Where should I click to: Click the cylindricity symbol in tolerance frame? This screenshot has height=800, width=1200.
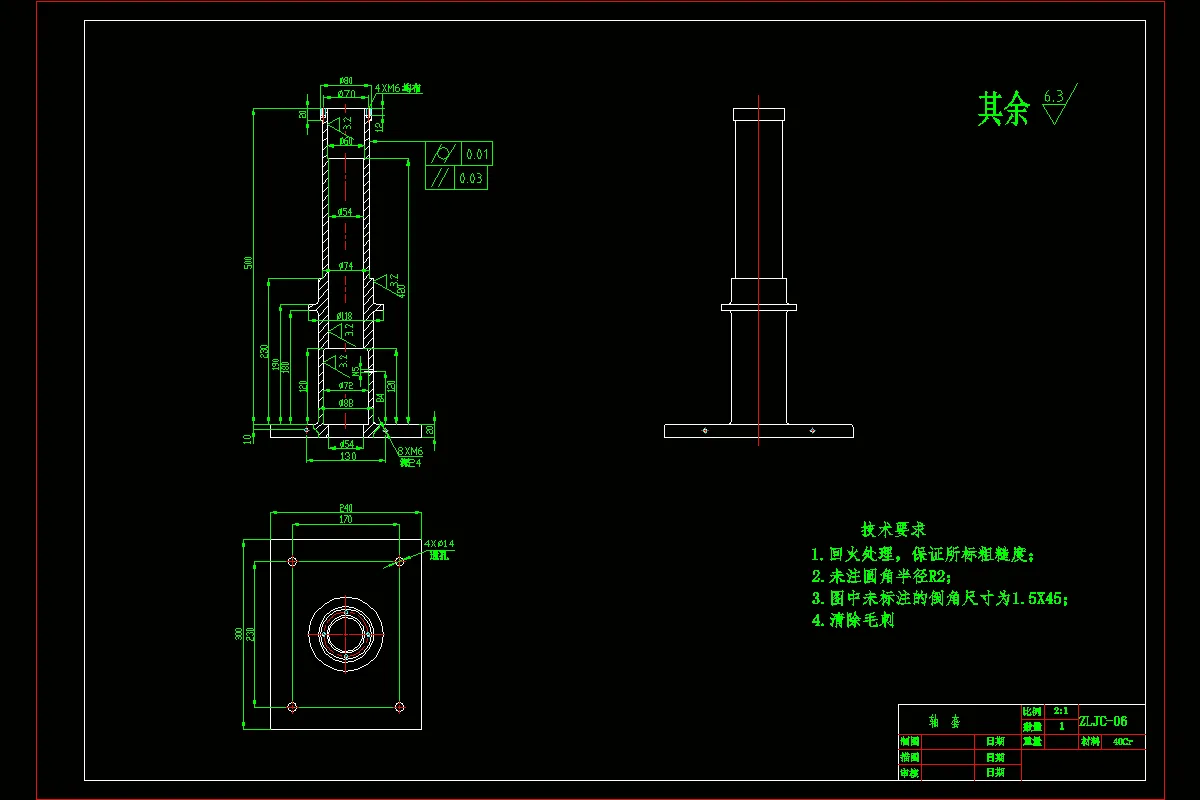(442, 154)
